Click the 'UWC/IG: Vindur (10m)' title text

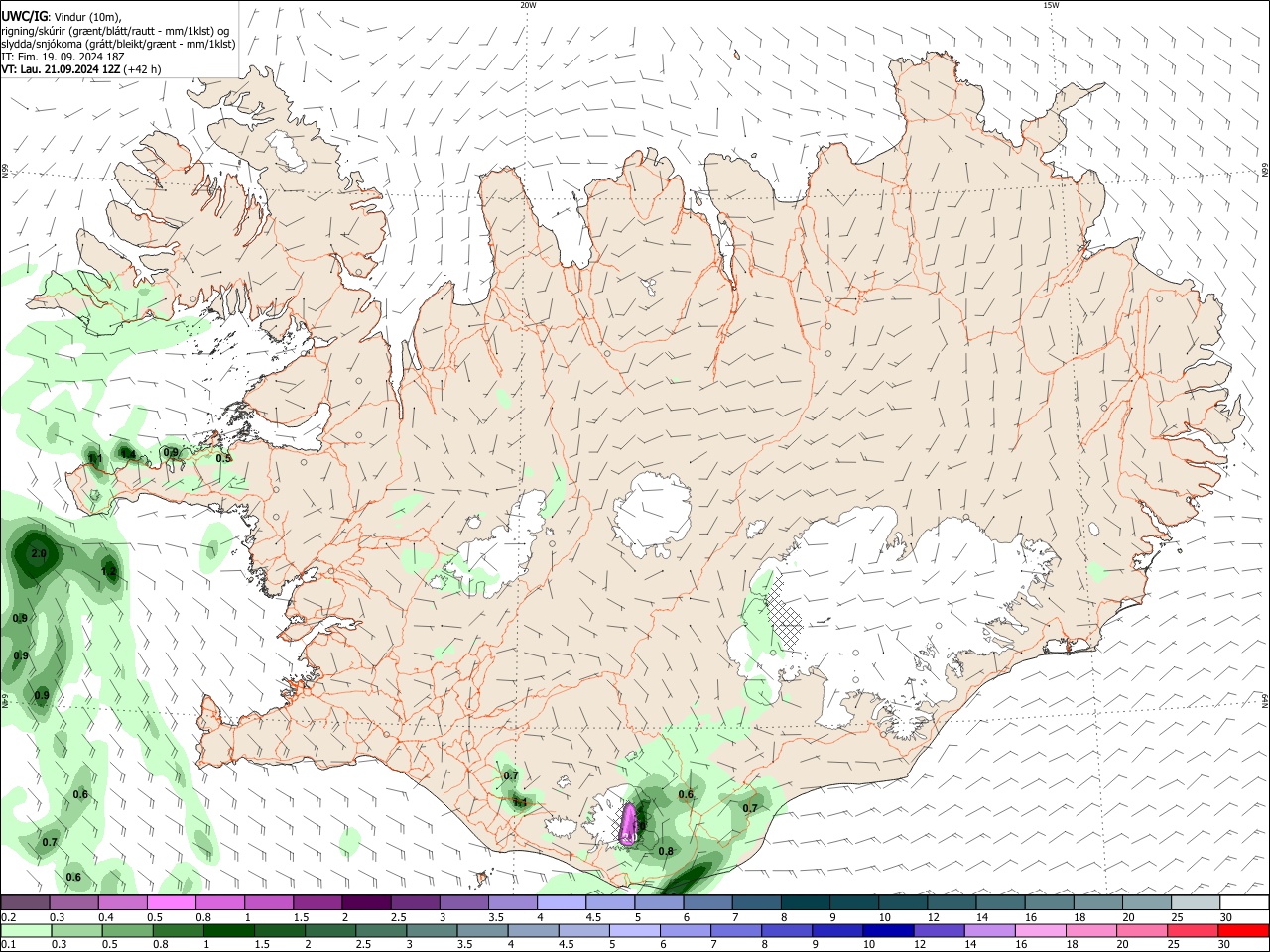61,17
